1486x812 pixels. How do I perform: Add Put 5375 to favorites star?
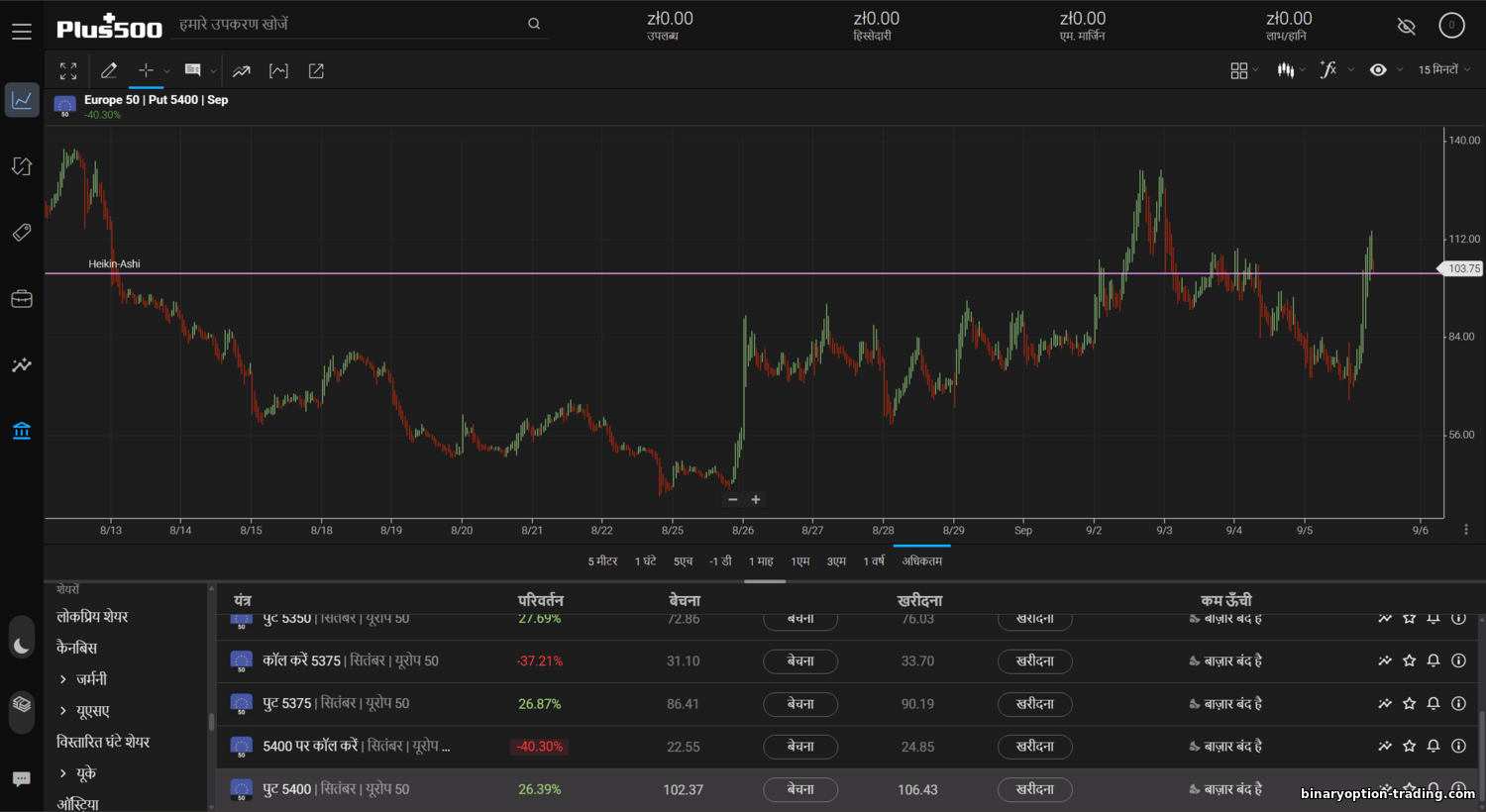(x=1410, y=704)
